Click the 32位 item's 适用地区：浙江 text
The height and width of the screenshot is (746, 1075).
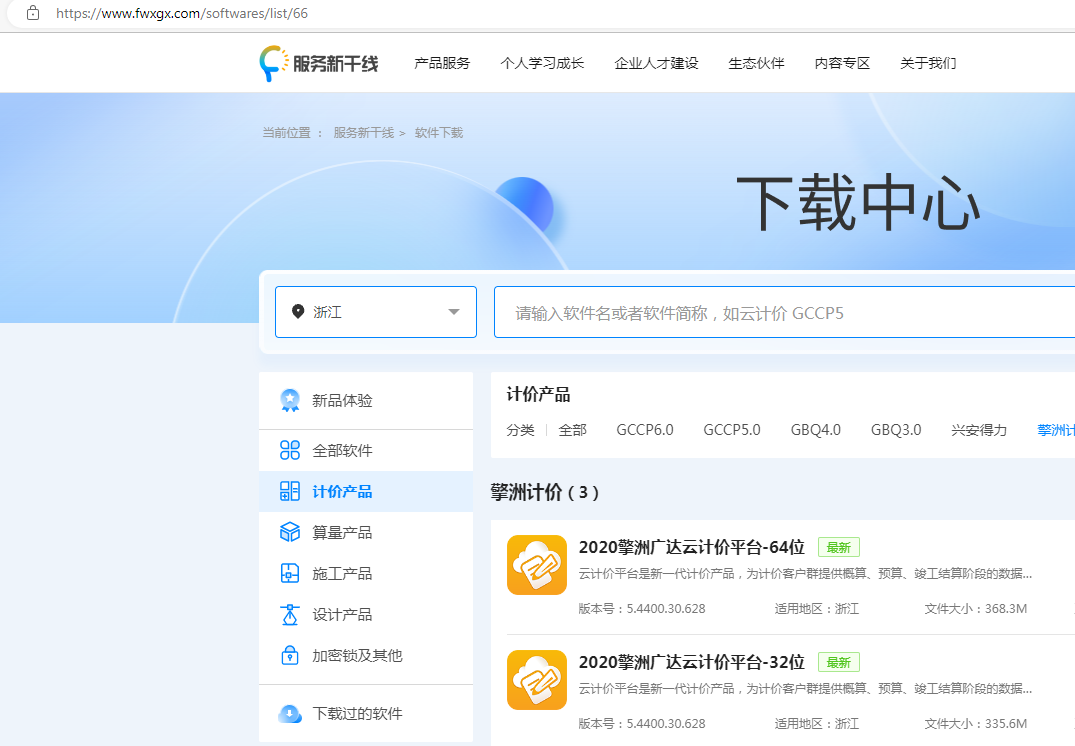[817, 724]
